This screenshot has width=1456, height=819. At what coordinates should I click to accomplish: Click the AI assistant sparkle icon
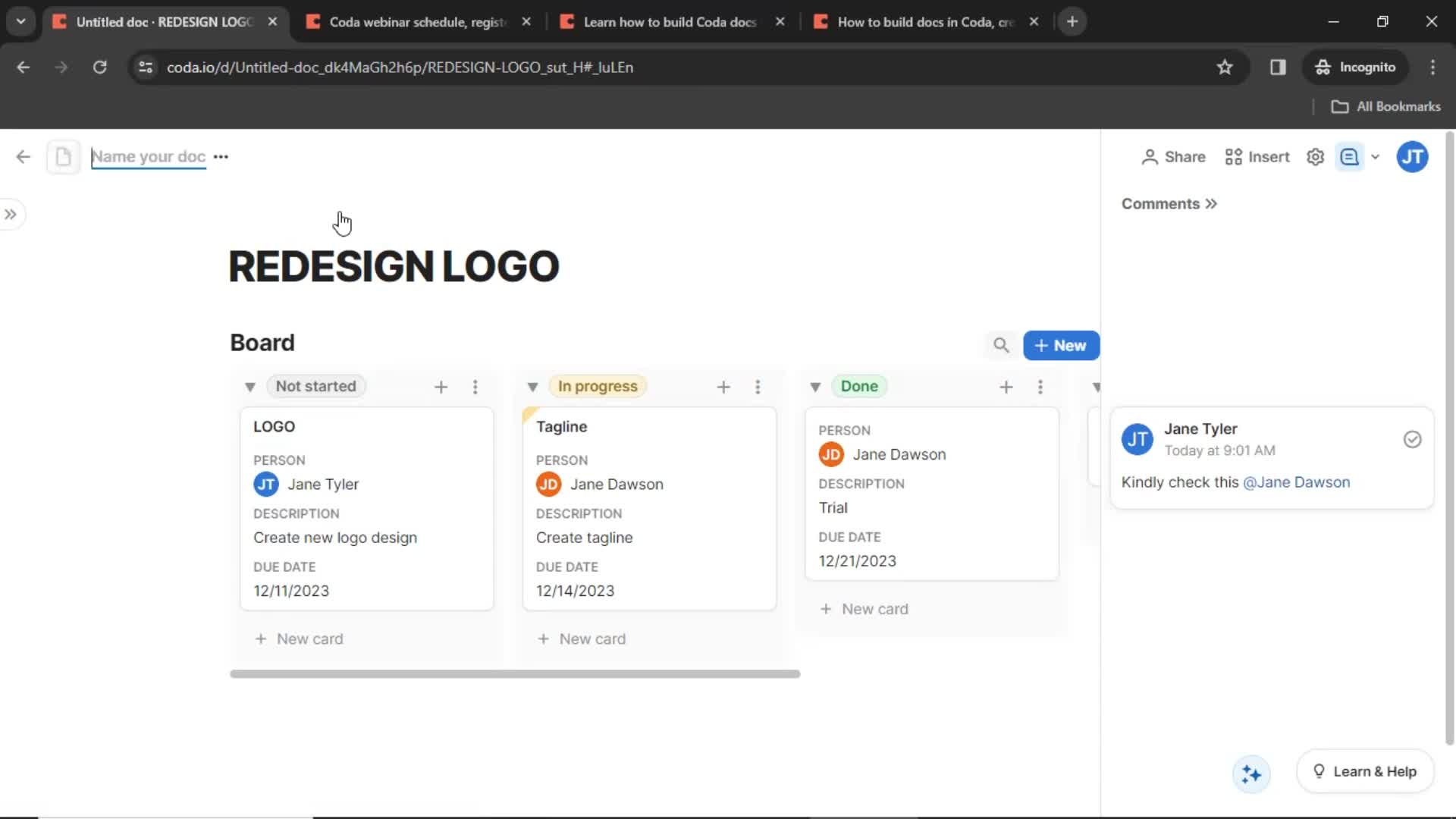1252,773
